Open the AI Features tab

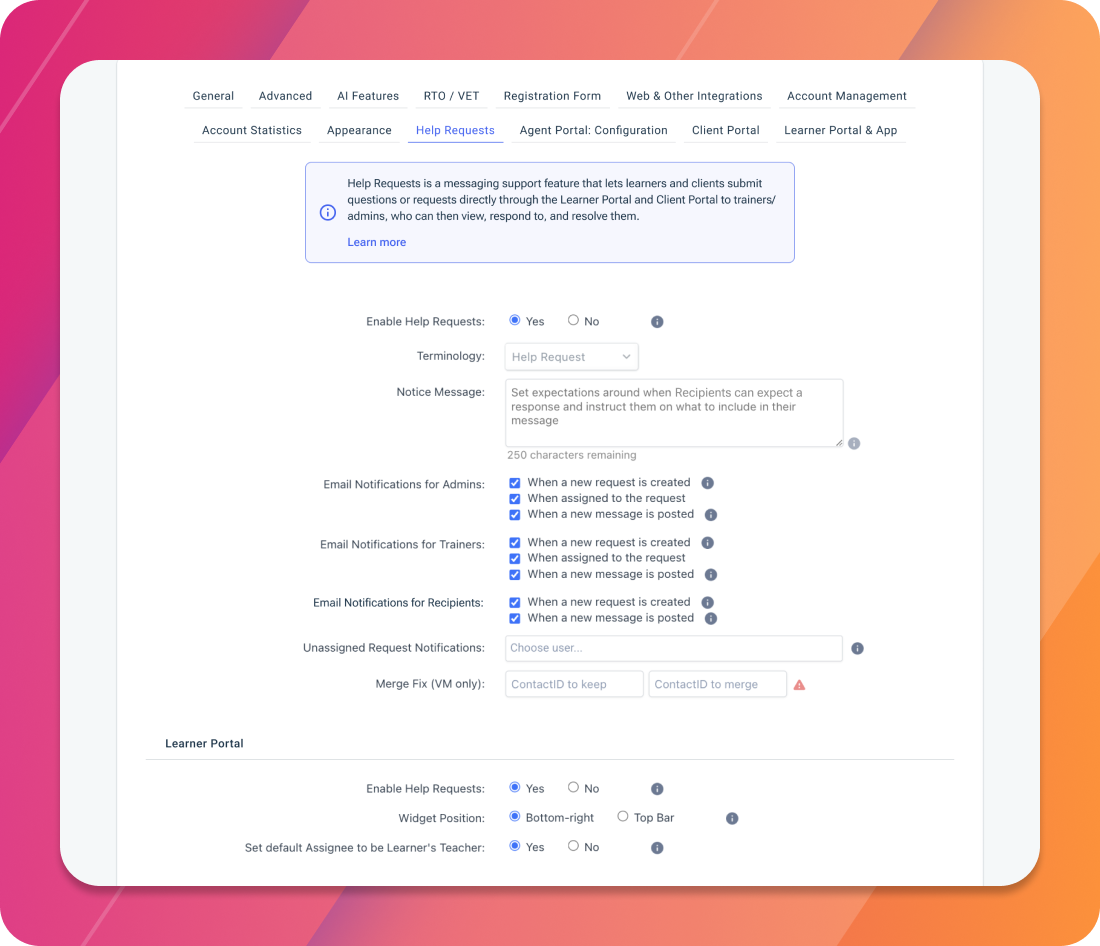[x=368, y=96]
